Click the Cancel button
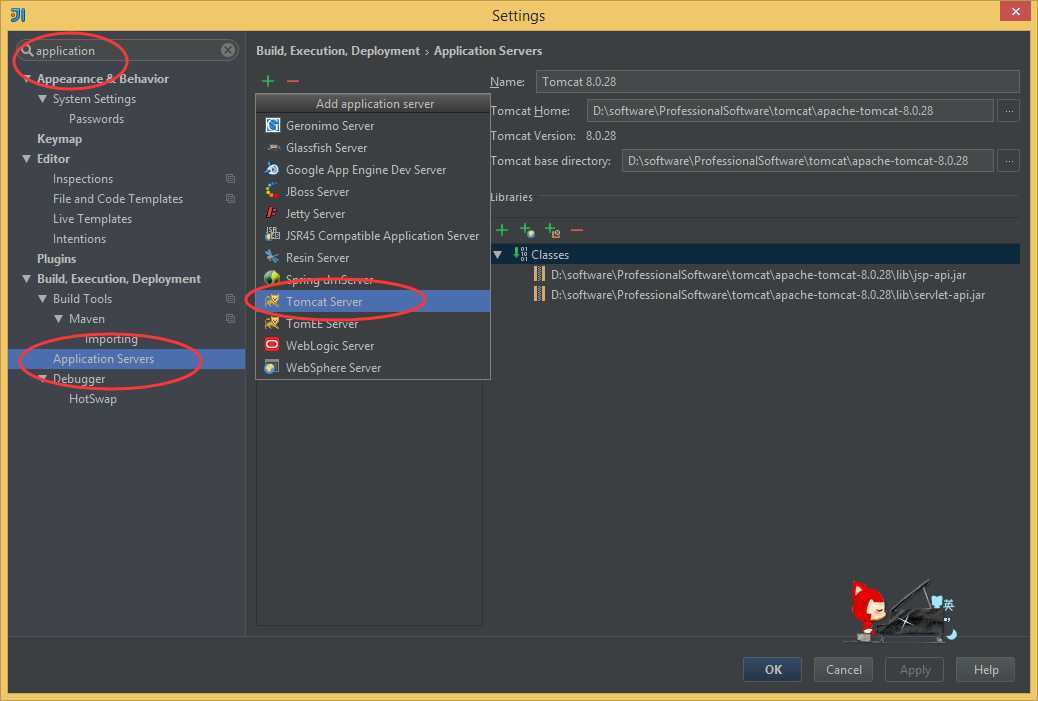Viewport: 1038px width, 701px height. click(843, 669)
